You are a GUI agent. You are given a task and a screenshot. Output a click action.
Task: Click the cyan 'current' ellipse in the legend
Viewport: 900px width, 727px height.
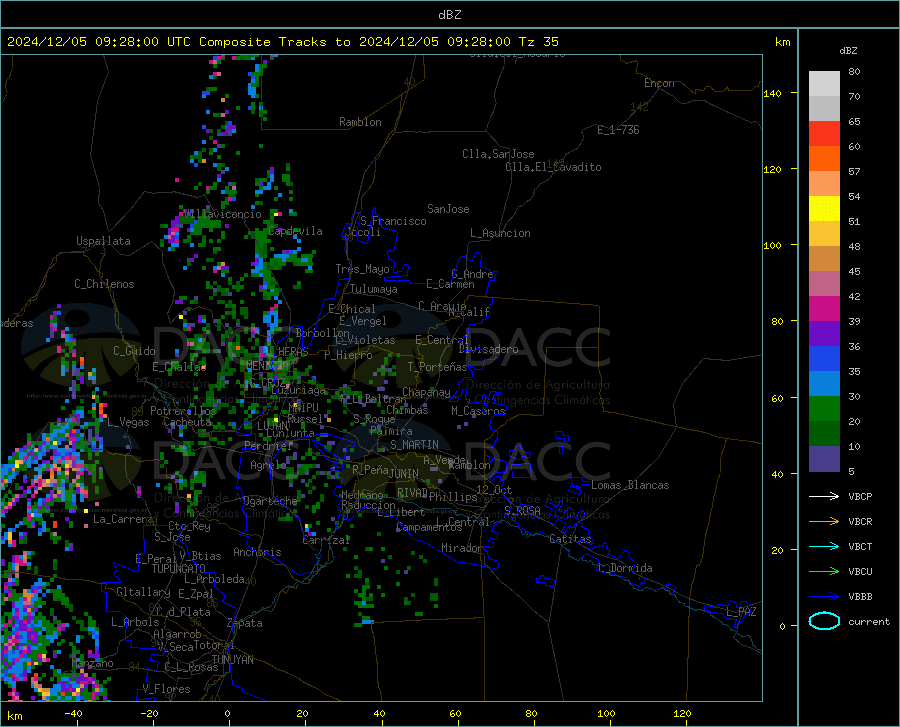coord(824,621)
